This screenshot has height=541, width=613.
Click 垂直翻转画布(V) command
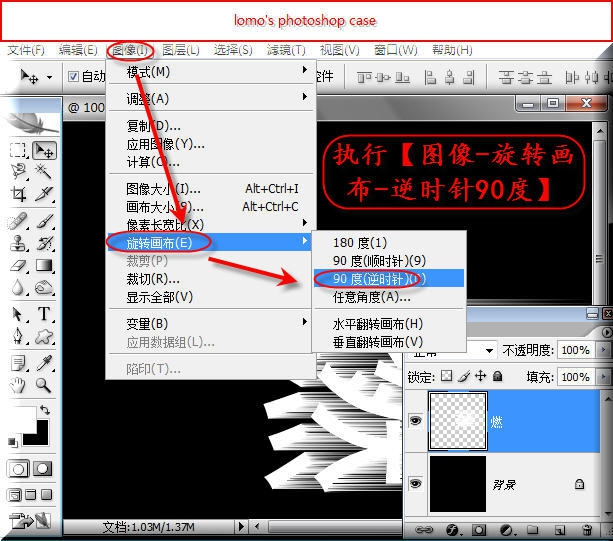click(389, 342)
